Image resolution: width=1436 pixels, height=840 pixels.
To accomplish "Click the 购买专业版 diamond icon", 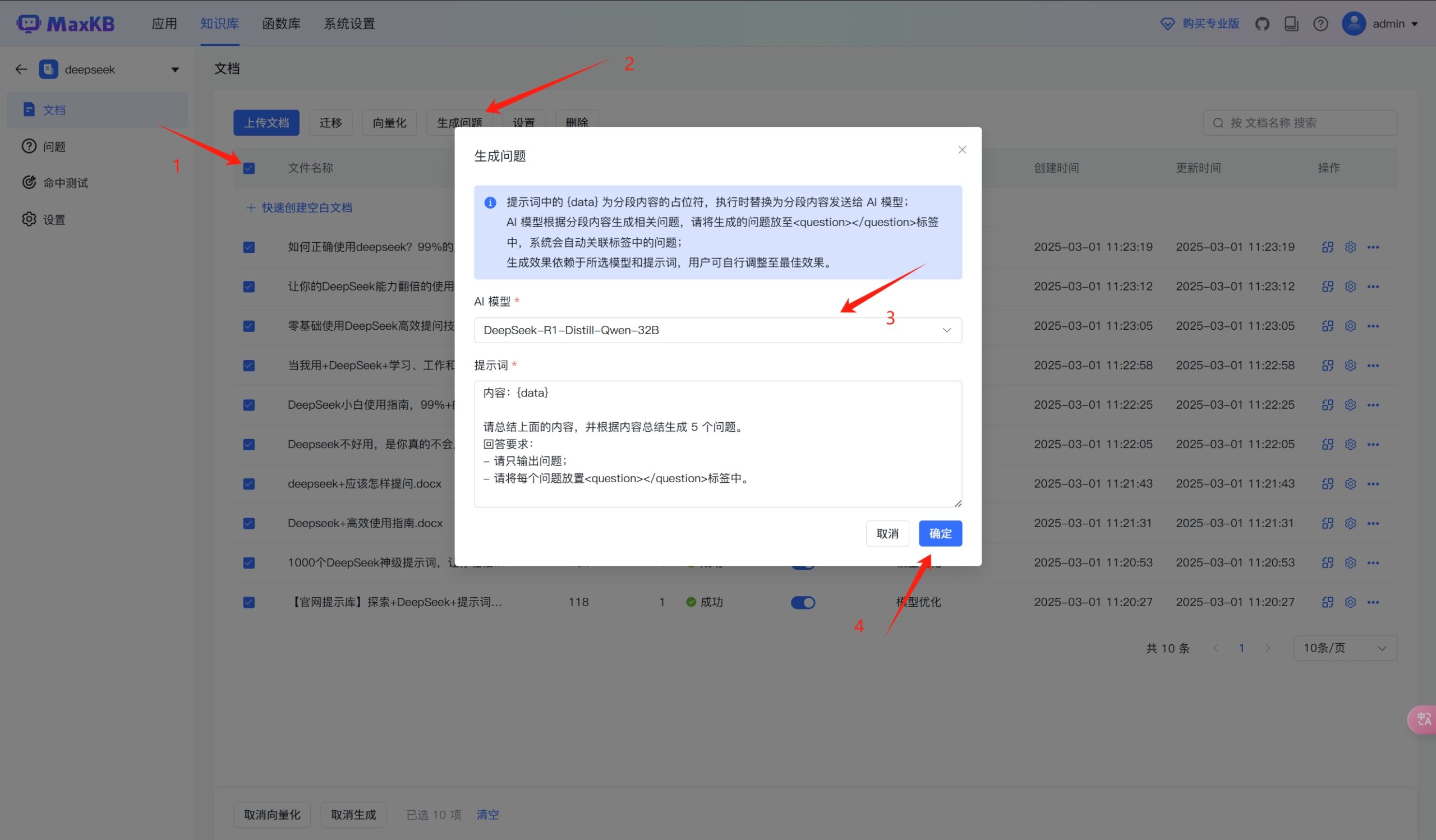I will (1168, 24).
